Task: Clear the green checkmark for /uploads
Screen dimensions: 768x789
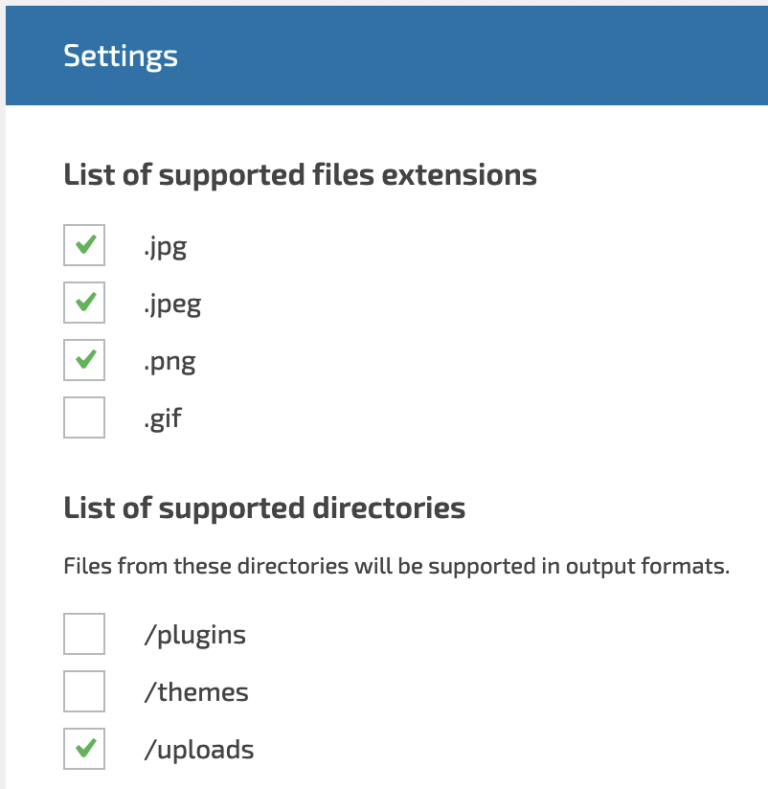Action: [84, 749]
